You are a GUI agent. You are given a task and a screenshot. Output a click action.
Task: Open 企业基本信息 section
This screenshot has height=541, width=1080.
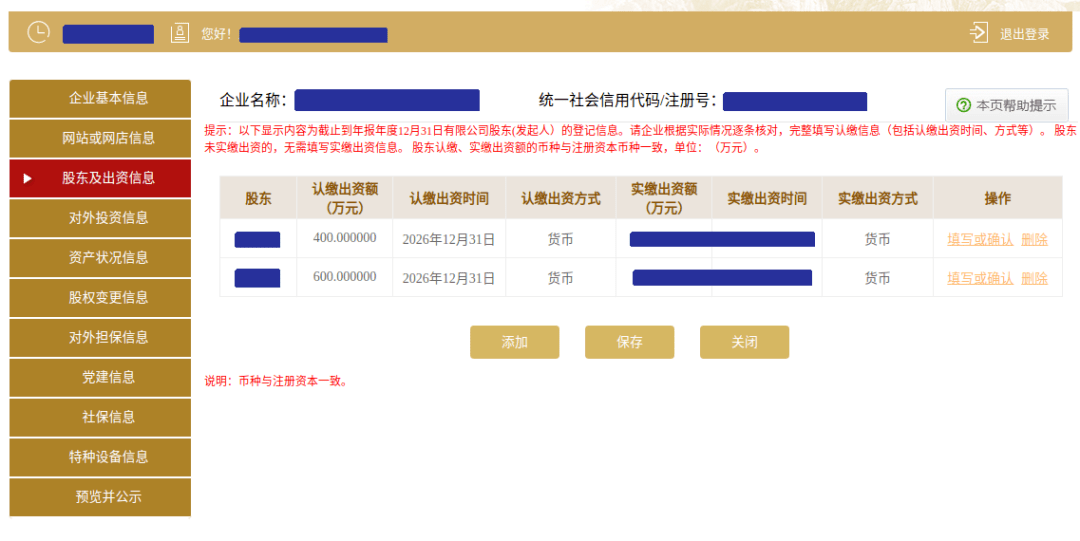(100, 98)
